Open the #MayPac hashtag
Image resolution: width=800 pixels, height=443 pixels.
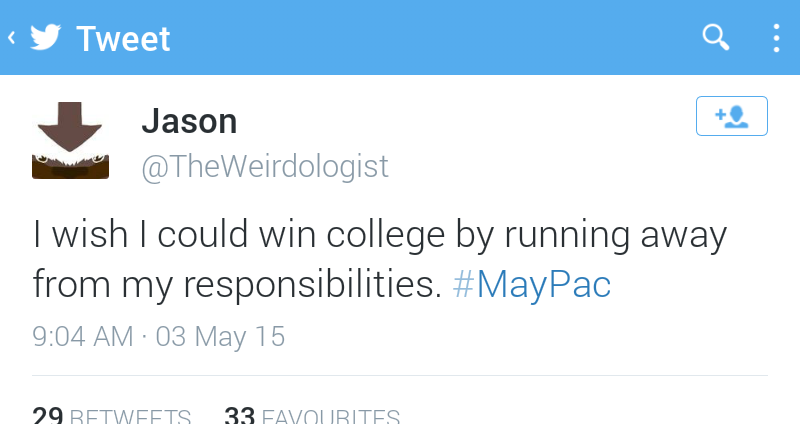point(532,284)
